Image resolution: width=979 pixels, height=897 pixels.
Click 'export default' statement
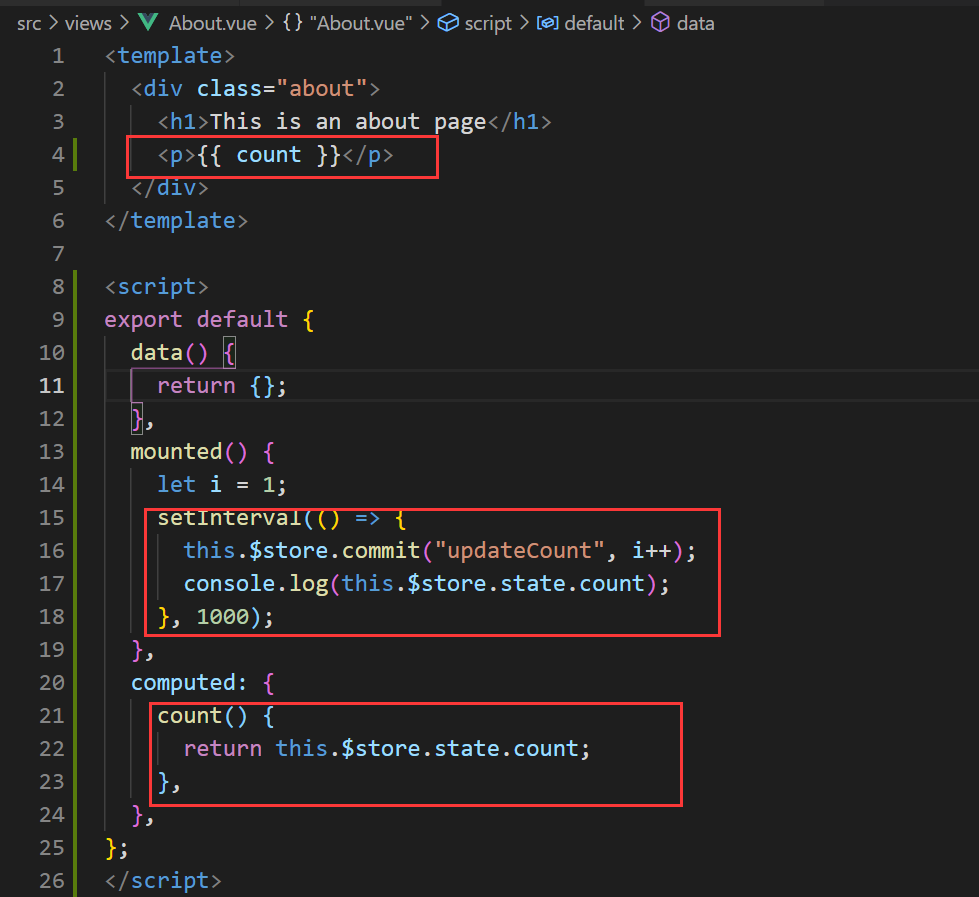pyautogui.click(x=196, y=320)
